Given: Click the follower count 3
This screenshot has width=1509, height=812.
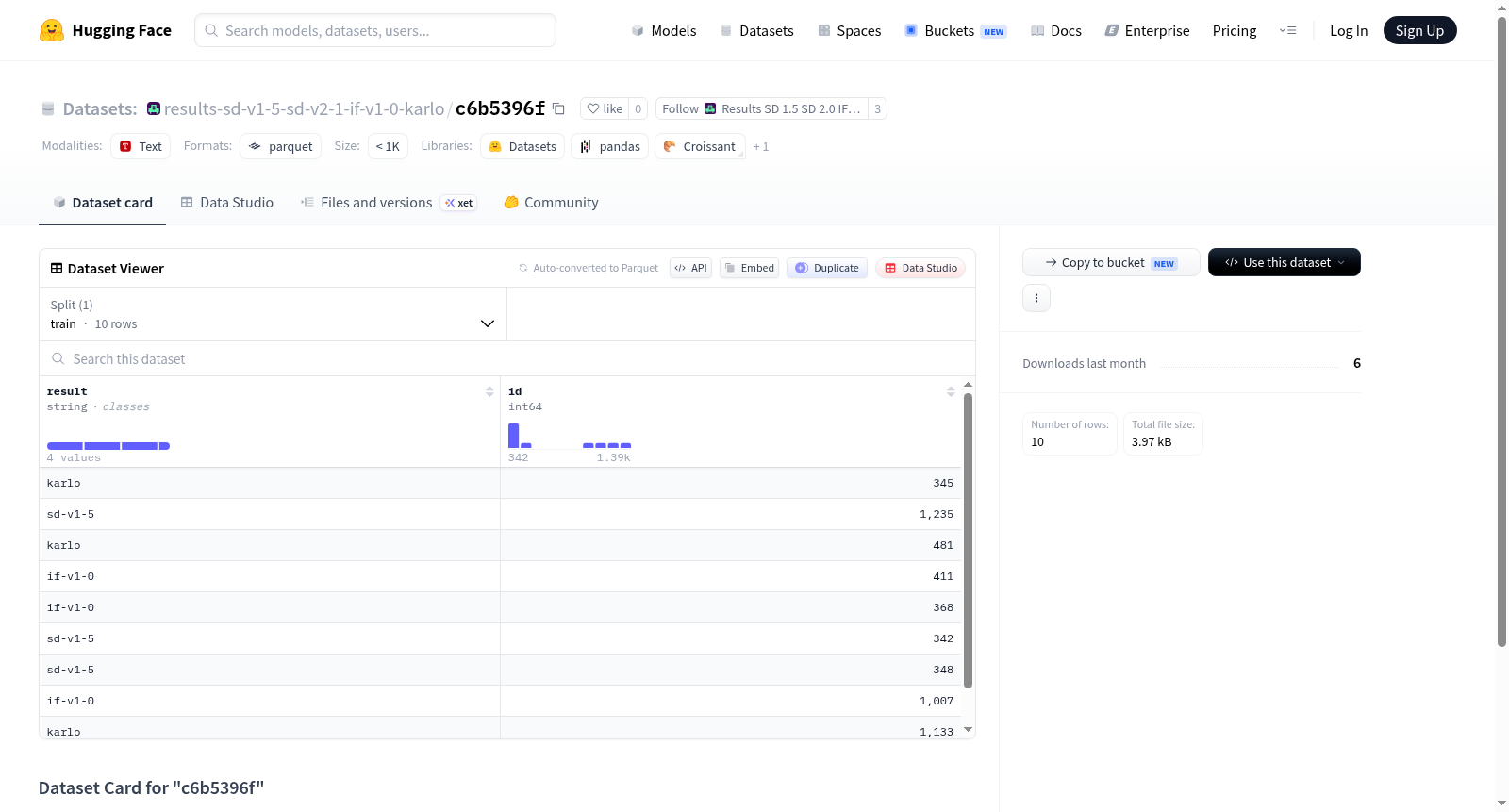Looking at the screenshot, I should tap(877, 108).
